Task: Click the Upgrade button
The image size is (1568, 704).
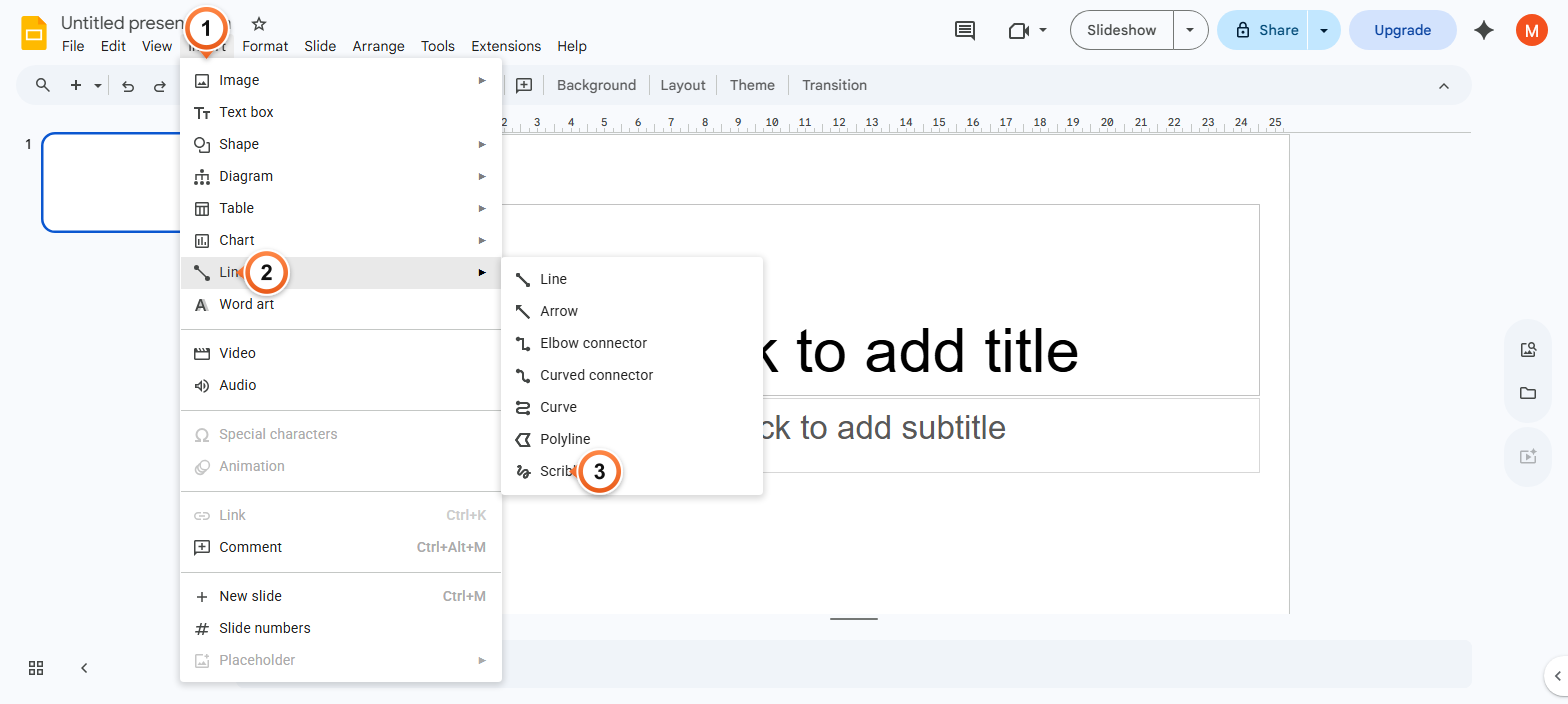Action: click(1402, 30)
